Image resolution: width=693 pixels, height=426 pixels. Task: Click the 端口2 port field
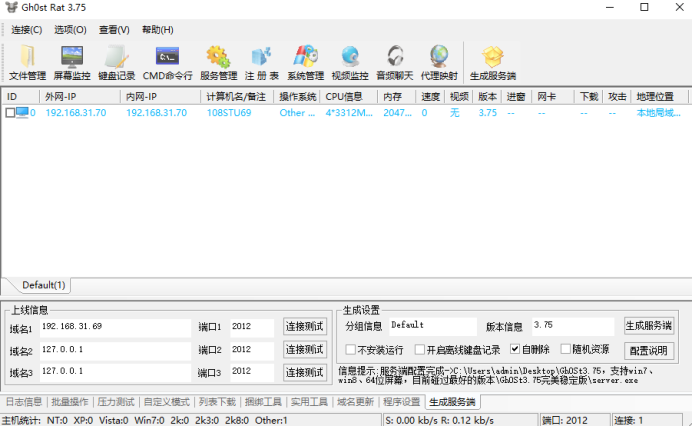tap(252, 350)
